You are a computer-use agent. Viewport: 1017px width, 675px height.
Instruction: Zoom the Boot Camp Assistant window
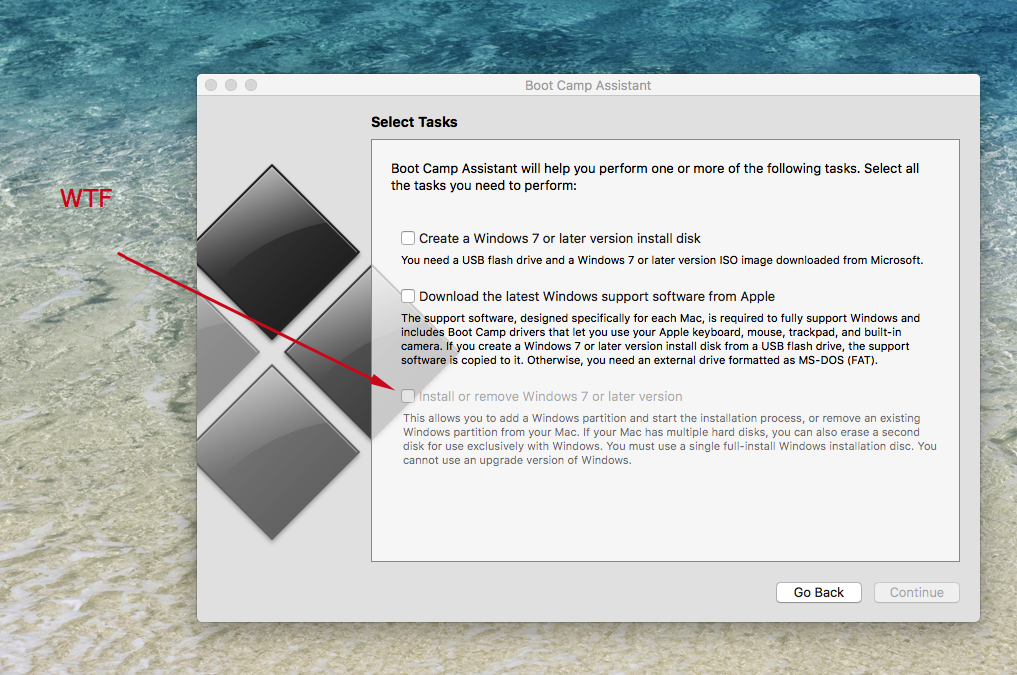tap(251, 85)
